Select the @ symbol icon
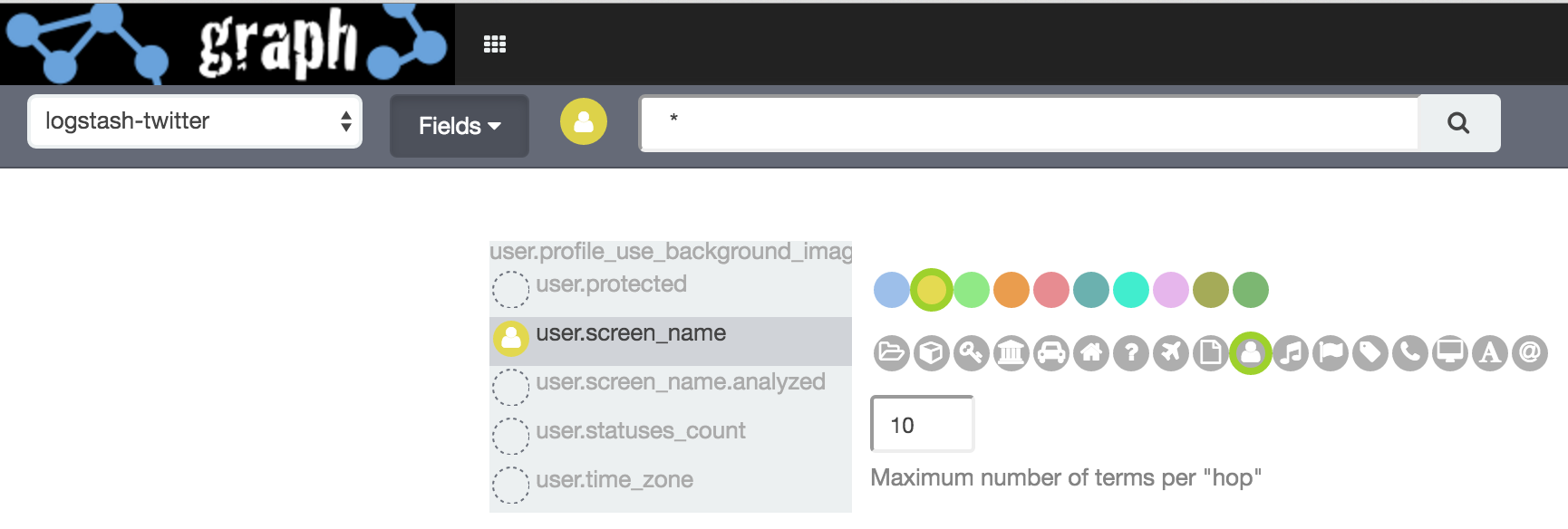The image size is (1568, 529). pos(1530,352)
